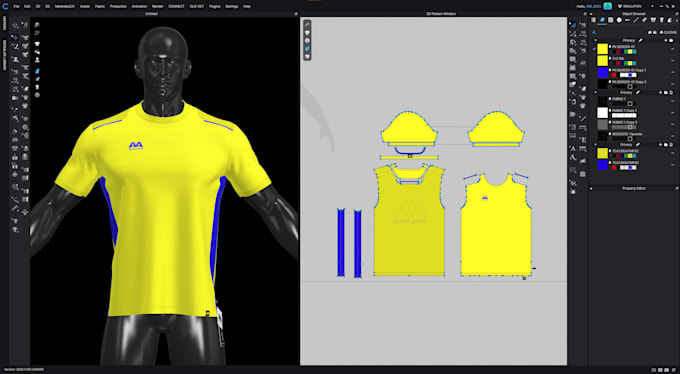Screen dimensions: 680x374
Task: Click the pencil icon atop 2D window view toolbar
Action: pos(307,24)
